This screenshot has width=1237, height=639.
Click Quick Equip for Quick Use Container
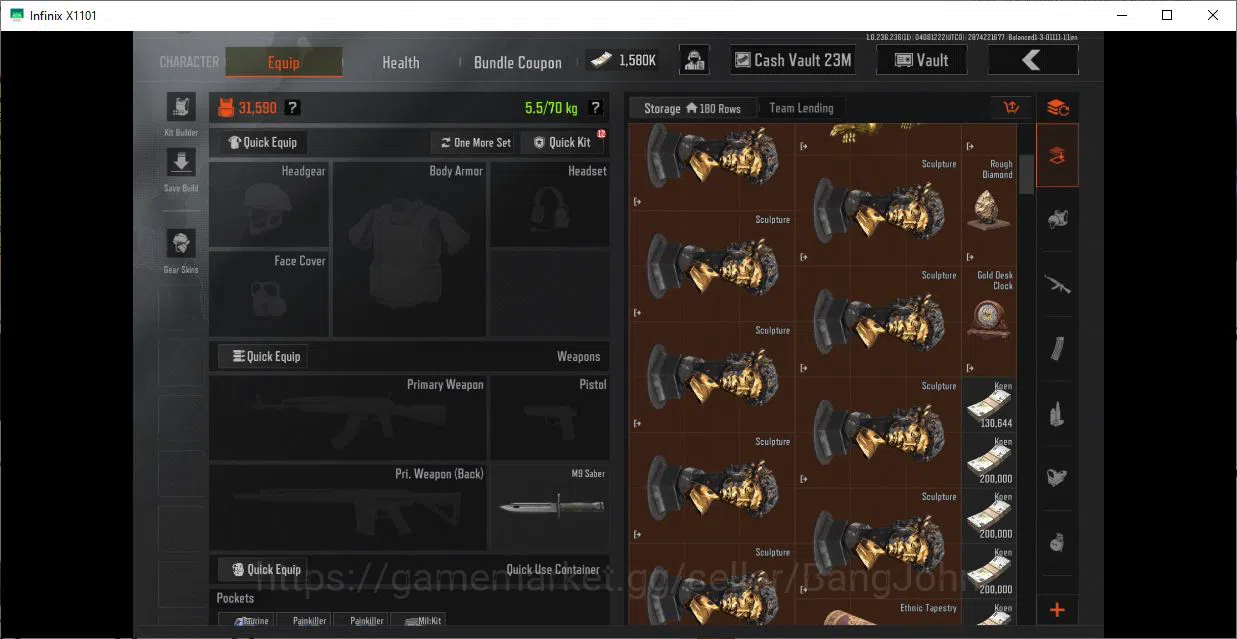tap(265, 569)
